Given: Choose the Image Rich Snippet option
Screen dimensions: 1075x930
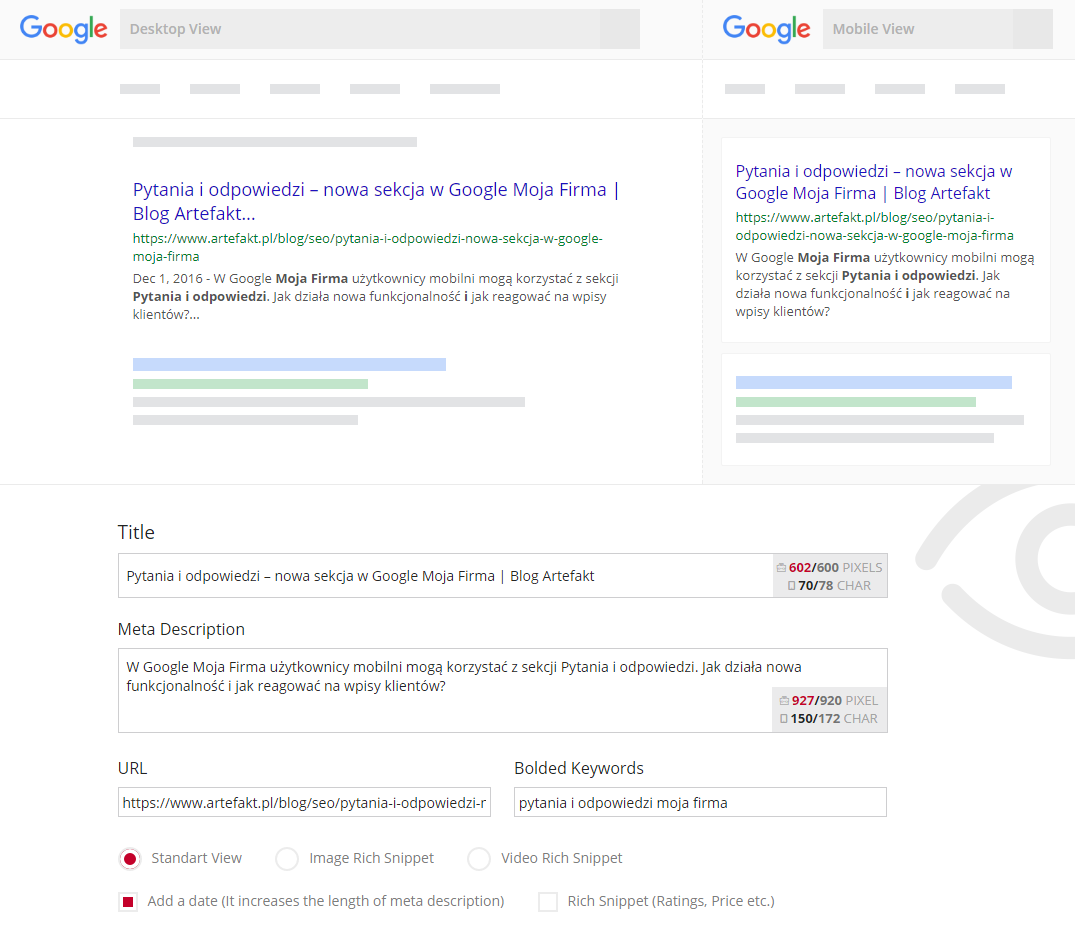Looking at the screenshot, I should click(x=287, y=859).
